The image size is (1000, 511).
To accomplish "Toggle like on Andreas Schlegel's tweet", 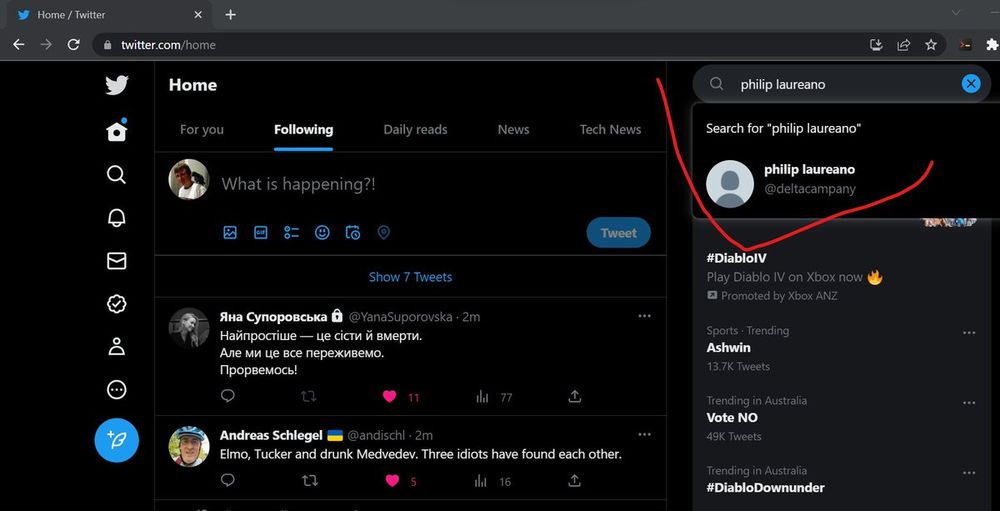I will 391,480.
